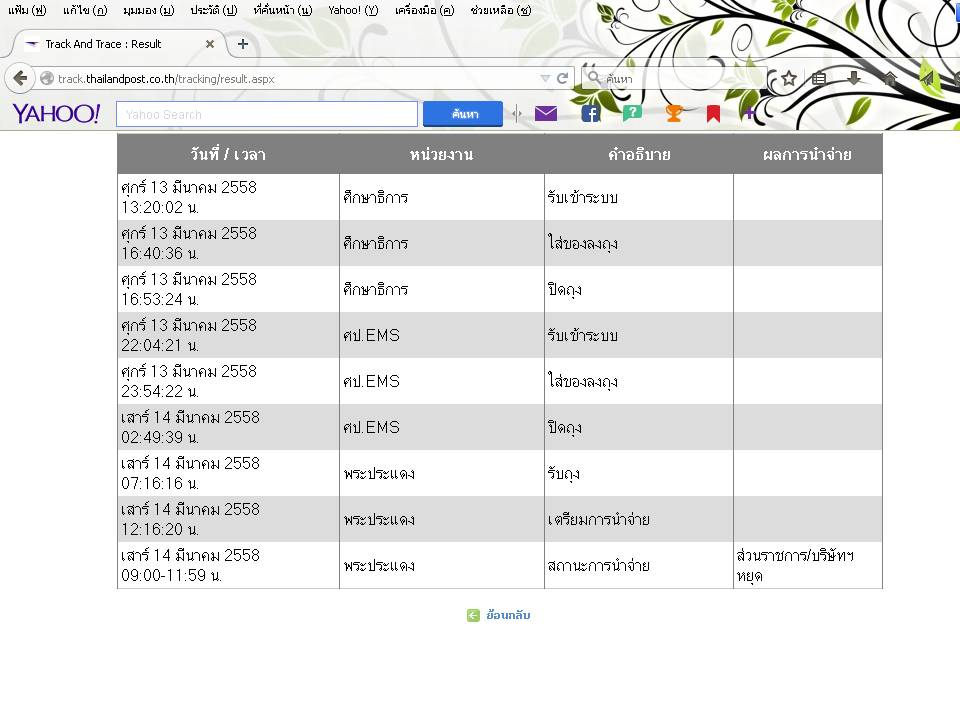The height and width of the screenshot is (720, 960).
Task: Click the purple plus add icon
Action: 749,113
